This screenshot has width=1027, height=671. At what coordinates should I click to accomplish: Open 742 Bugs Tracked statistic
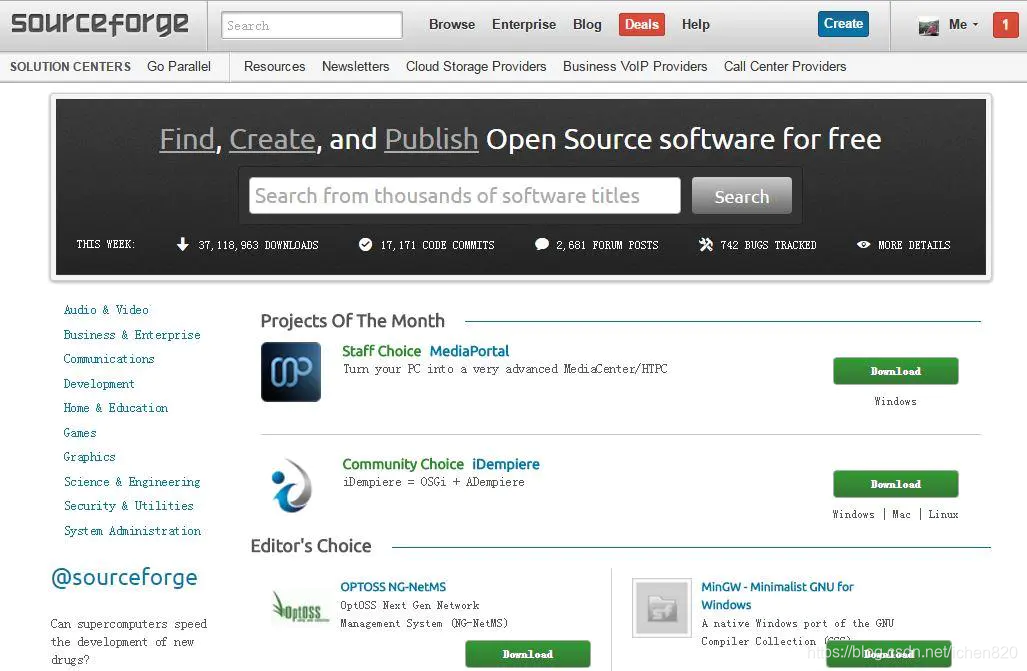768,245
